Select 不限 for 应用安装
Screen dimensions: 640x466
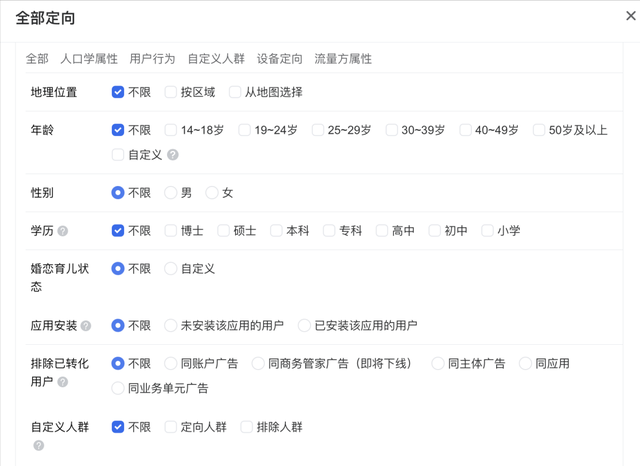pos(118,326)
